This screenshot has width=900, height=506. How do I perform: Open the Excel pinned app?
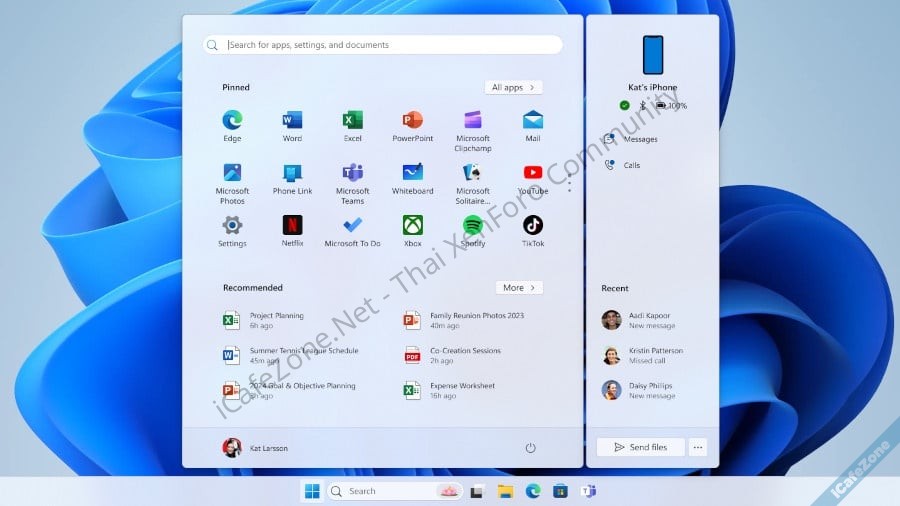click(352, 121)
